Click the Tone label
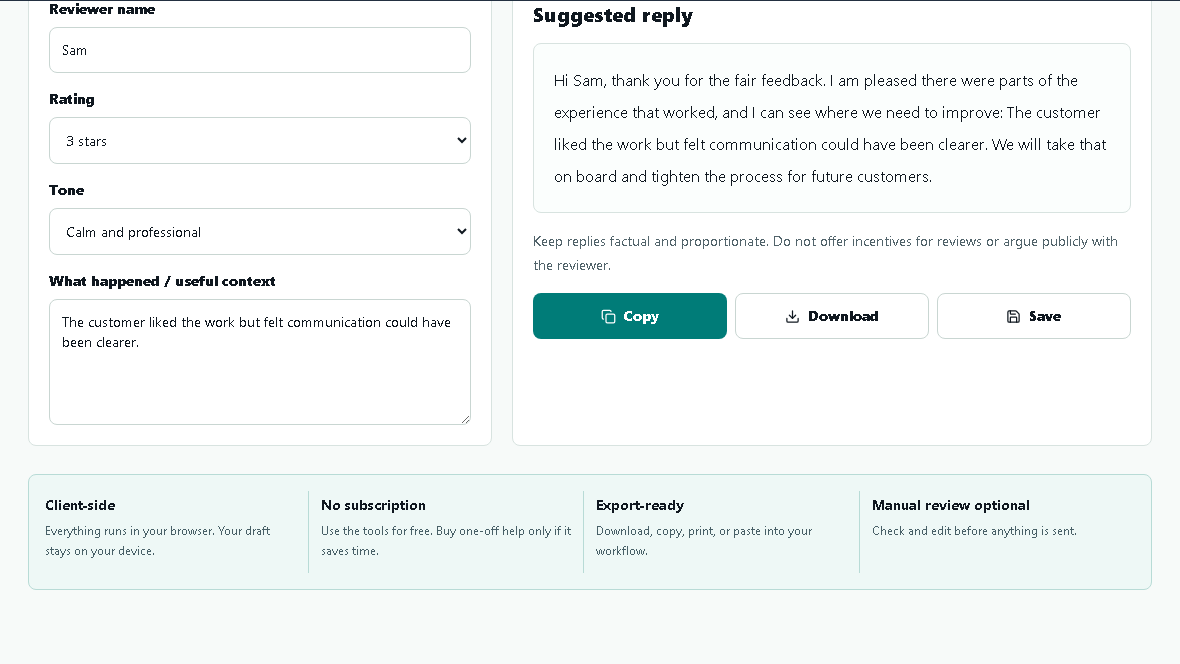This screenshot has height=664, width=1180. (x=66, y=190)
